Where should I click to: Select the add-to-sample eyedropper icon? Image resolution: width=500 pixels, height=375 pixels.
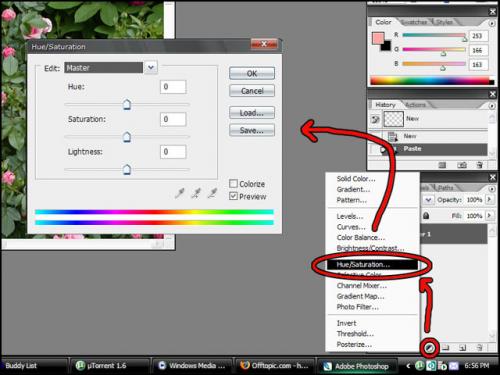tap(196, 193)
